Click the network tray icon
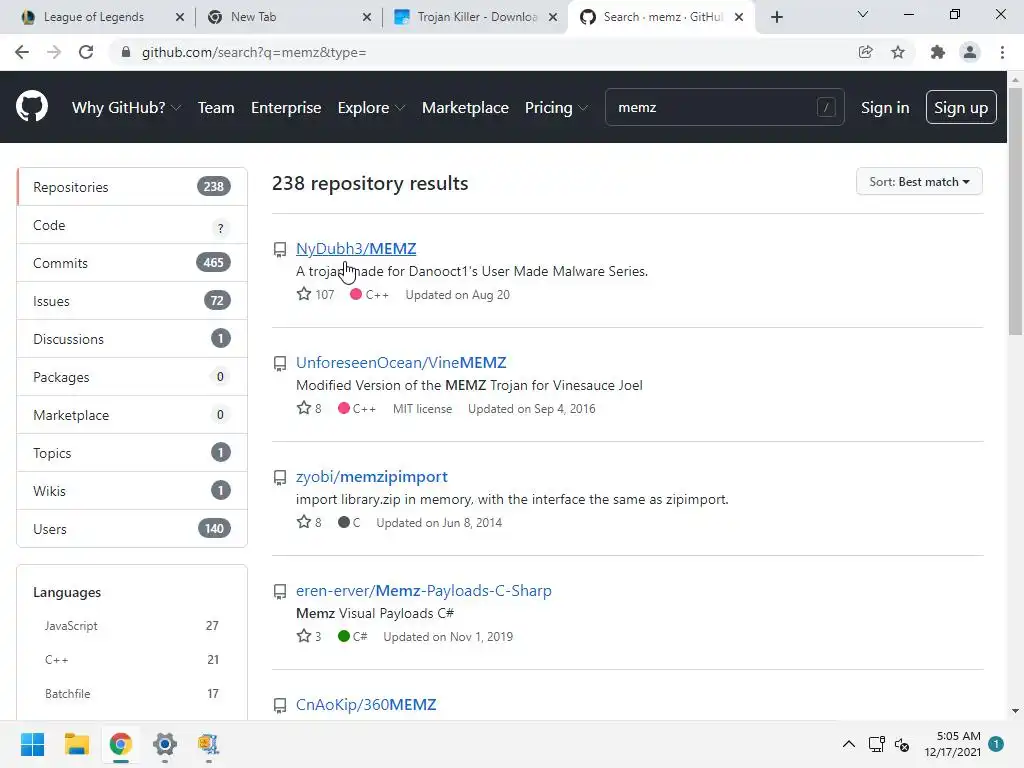Image resolution: width=1024 pixels, height=768 pixels. tap(876, 744)
